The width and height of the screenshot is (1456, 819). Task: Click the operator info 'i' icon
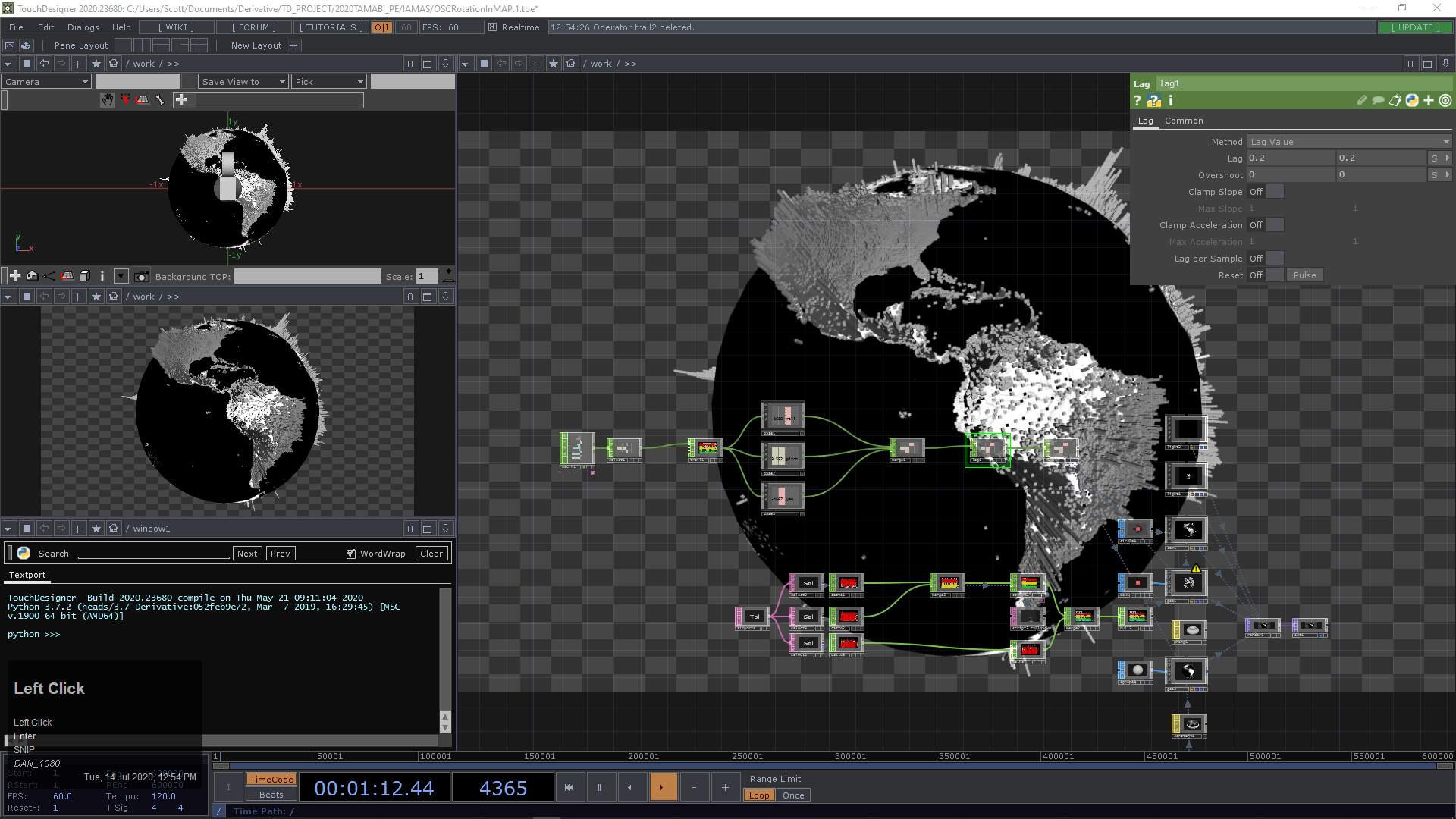(1171, 101)
